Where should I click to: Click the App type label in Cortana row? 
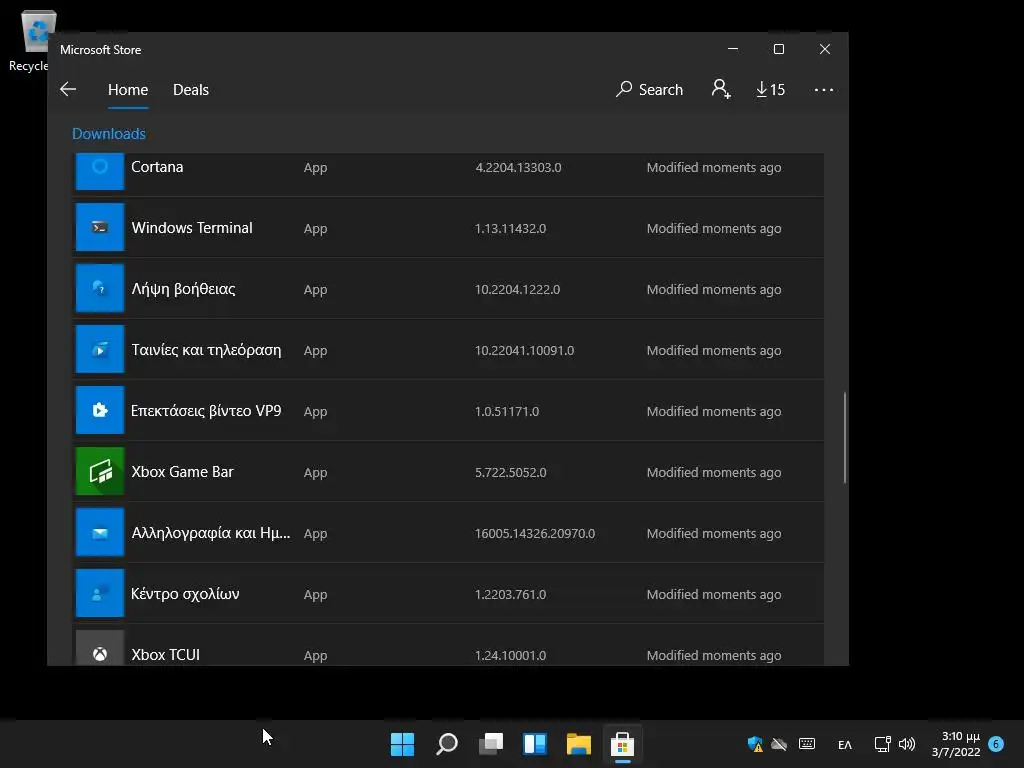point(315,168)
